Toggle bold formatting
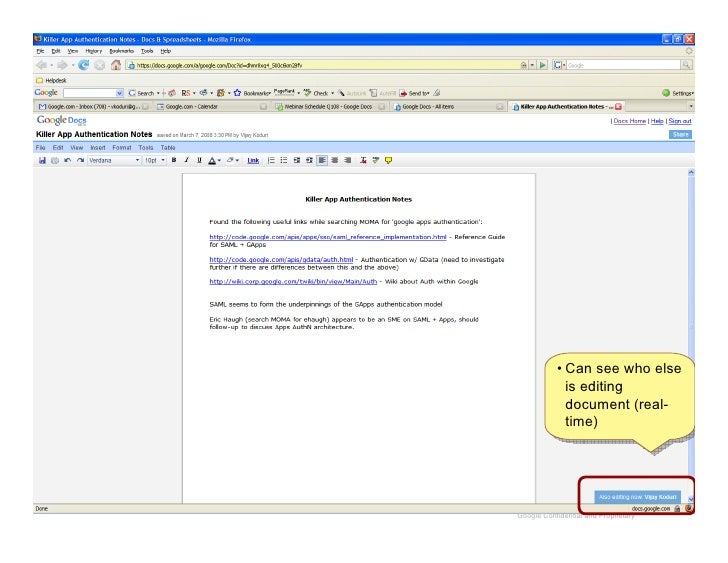 tap(174, 160)
